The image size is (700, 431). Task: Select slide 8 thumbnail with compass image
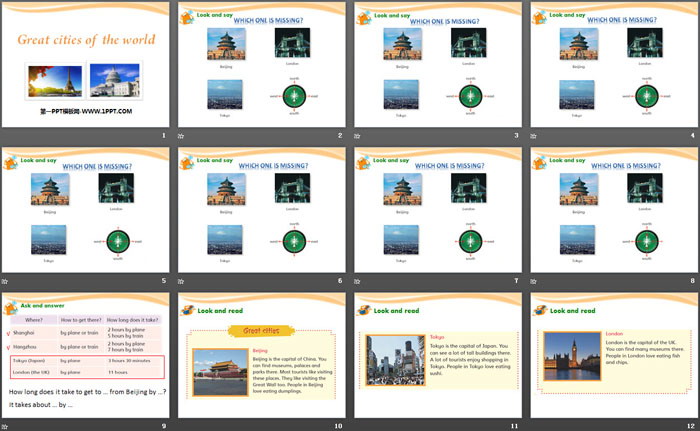pos(612,212)
